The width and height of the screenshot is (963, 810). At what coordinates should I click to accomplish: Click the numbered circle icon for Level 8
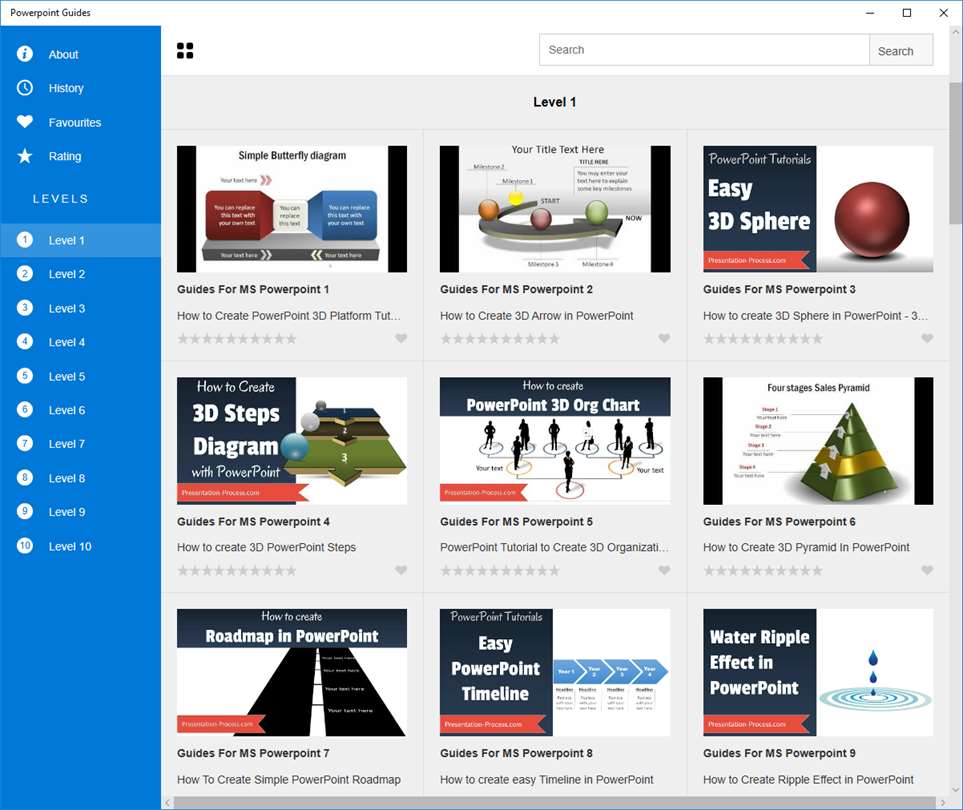click(25, 478)
